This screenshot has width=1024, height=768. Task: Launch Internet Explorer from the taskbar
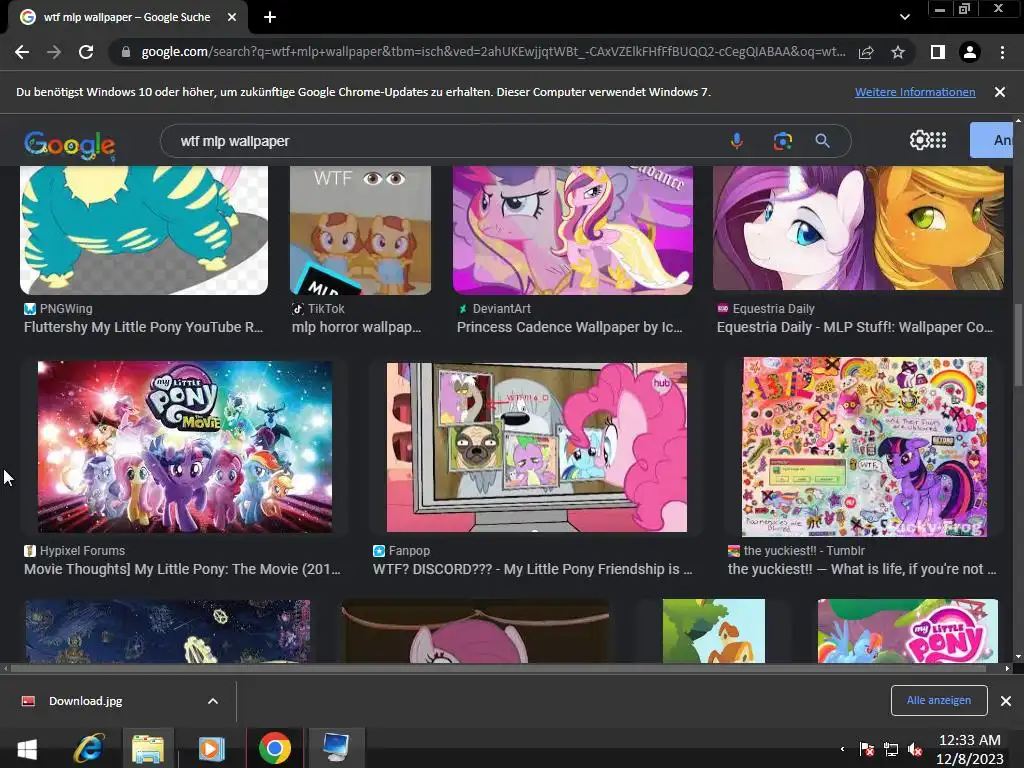coord(89,748)
